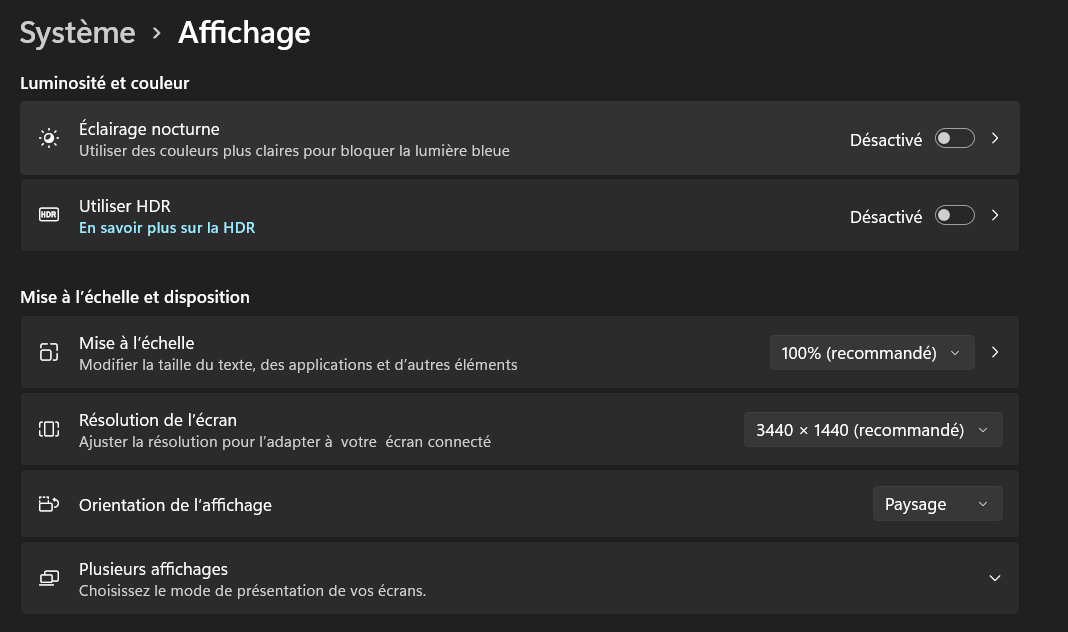Enable the Éclairage nocturne toggle
1068x632 pixels.
click(x=954, y=139)
